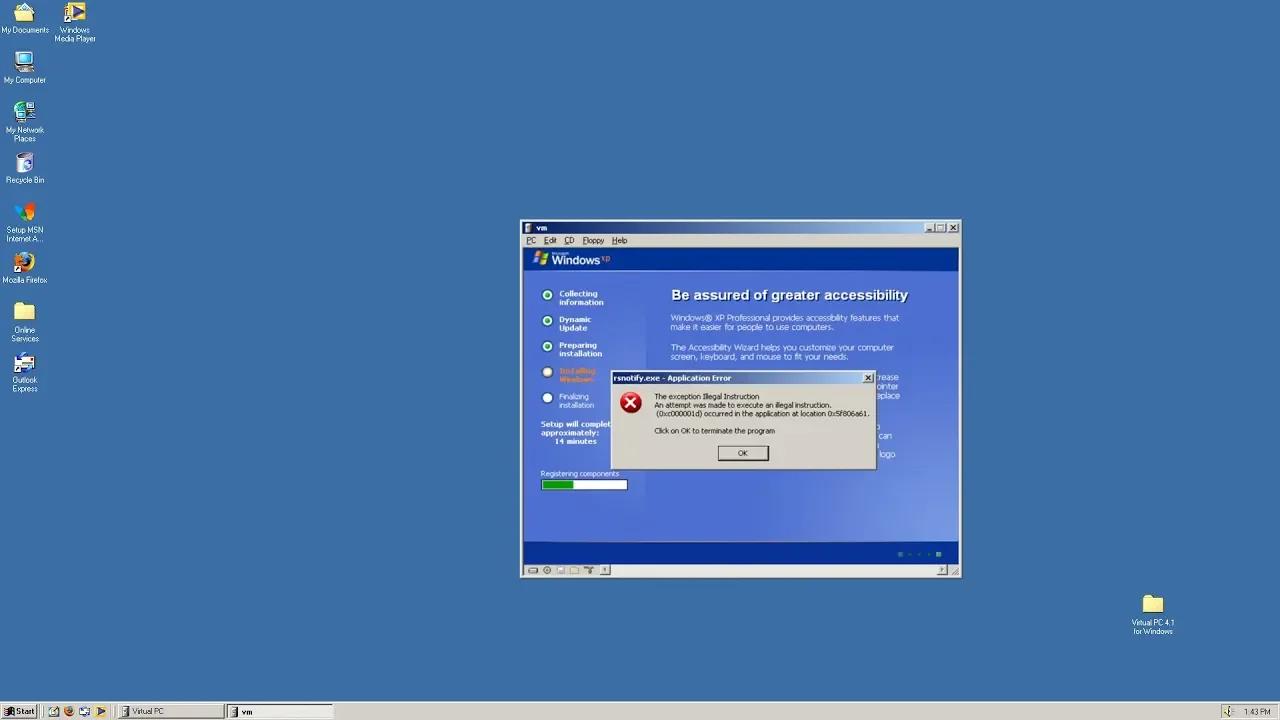Open the CD menu
This screenshot has height=720, width=1280.
(x=569, y=241)
